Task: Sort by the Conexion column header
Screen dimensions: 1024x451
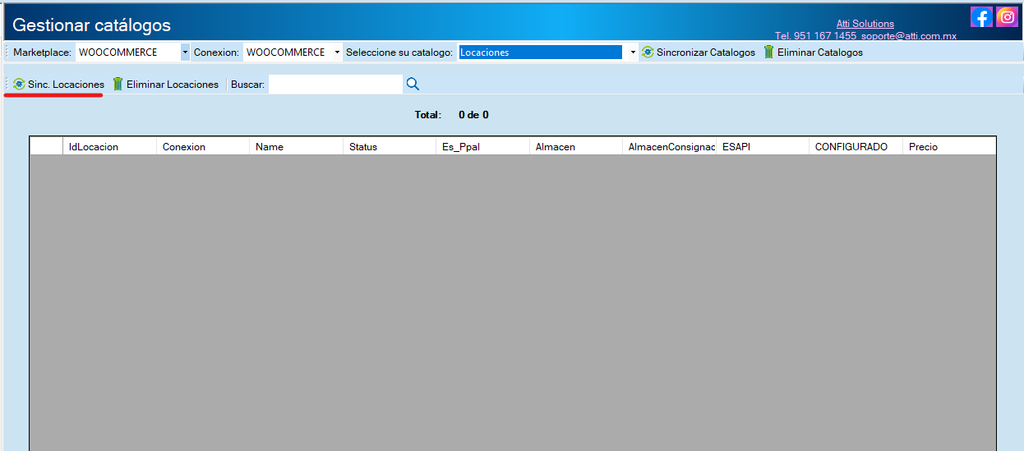Action: point(202,147)
